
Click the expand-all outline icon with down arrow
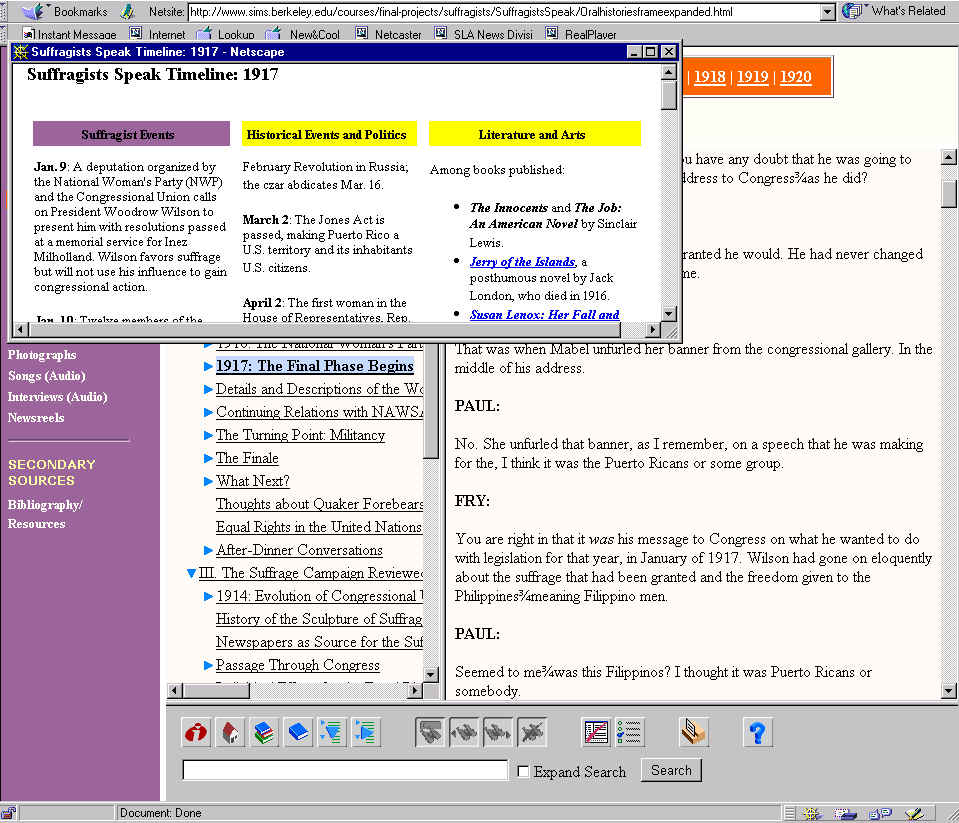click(331, 732)
